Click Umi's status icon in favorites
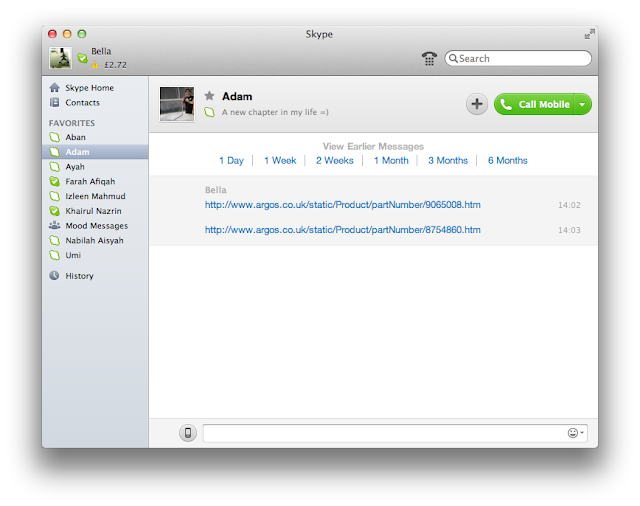640x506 pixels. pyautogui.click(x=54, y=255)
